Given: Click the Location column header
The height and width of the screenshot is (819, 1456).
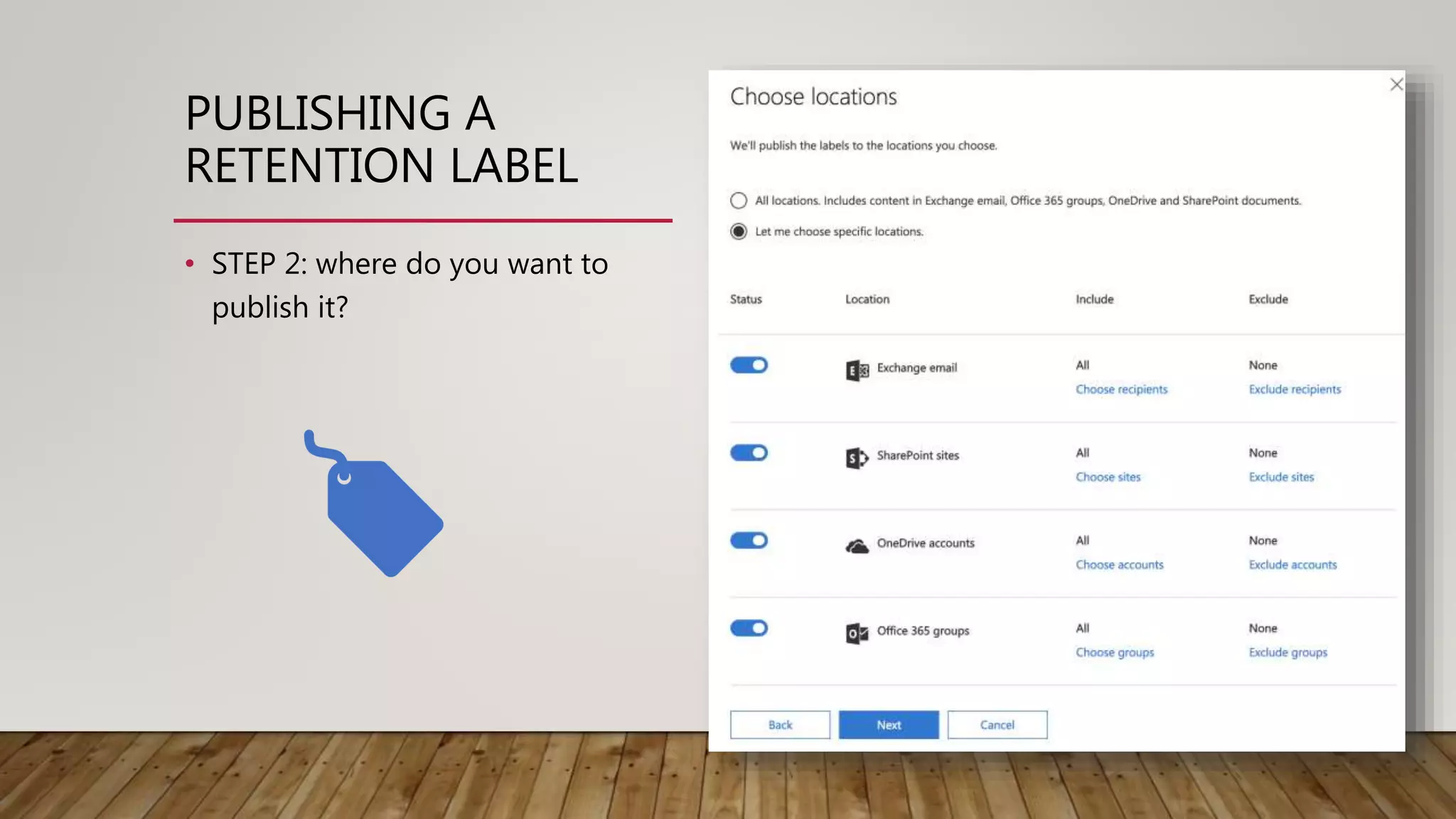Looking at the screenshot, I should pyautogui.click(x=867, y=299).
